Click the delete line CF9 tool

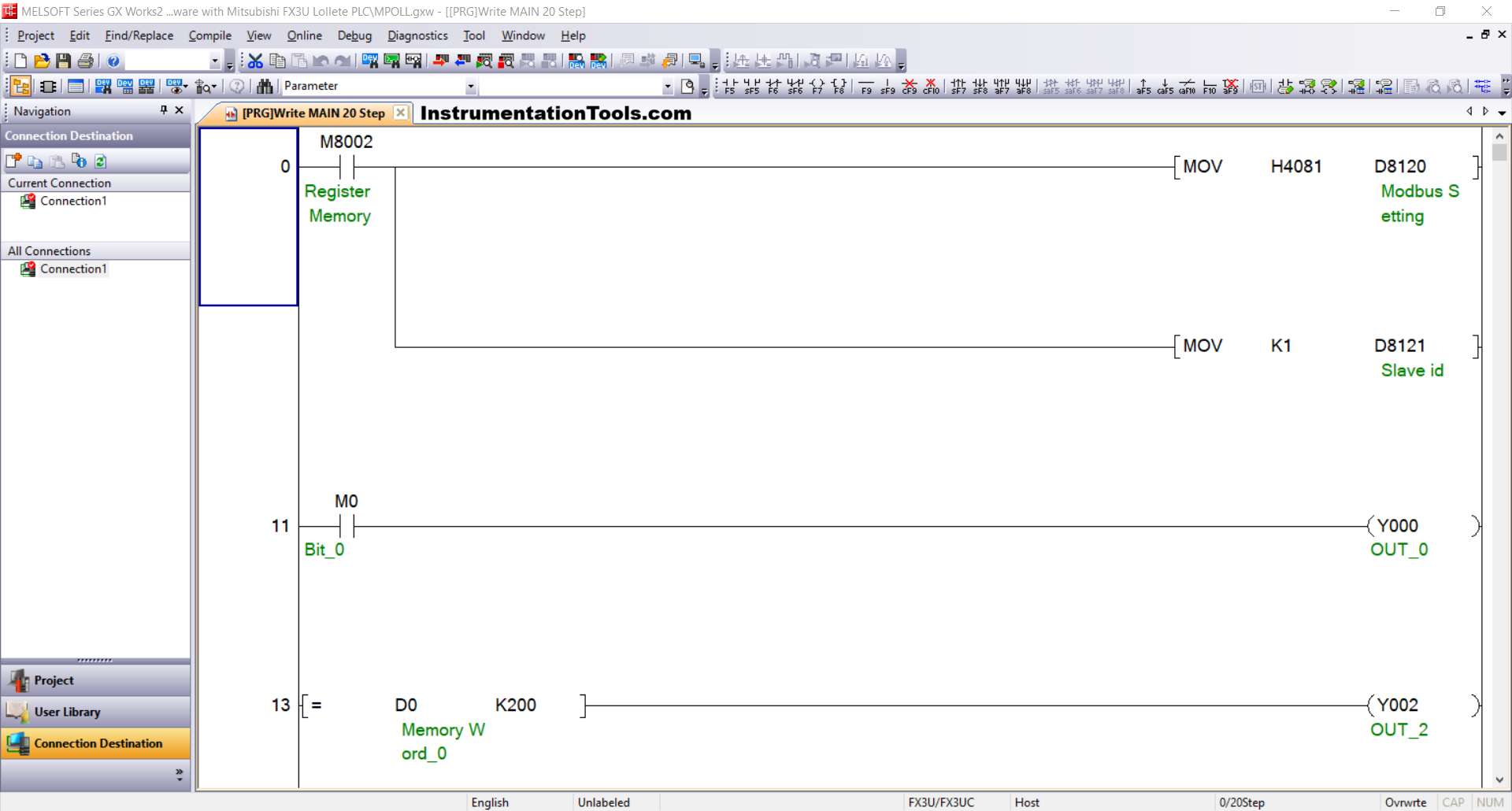pyautogui.click(x=910, y=86)
